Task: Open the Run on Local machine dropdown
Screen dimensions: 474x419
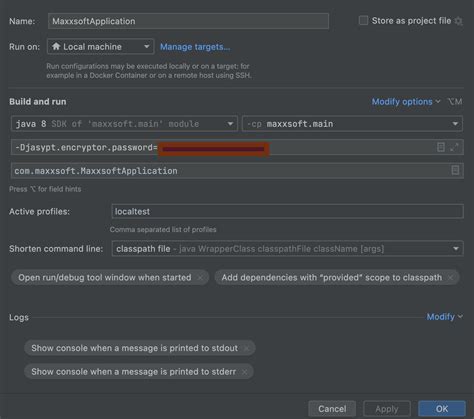Action: [101, 46]
